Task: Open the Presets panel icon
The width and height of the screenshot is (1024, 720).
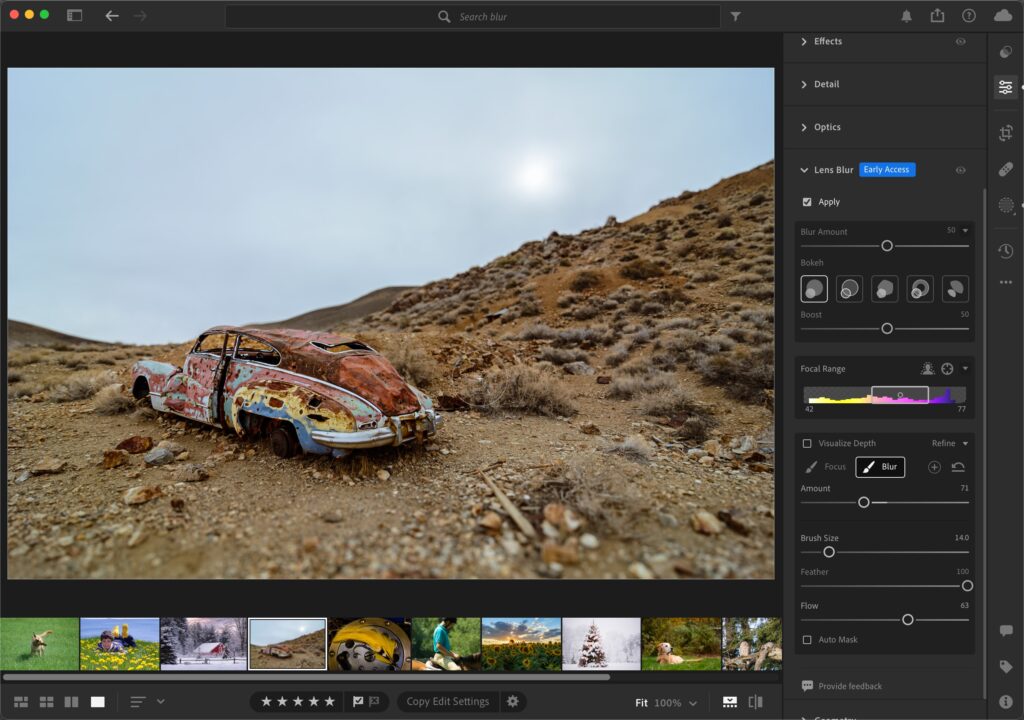Action: [x=1006, y=52]
